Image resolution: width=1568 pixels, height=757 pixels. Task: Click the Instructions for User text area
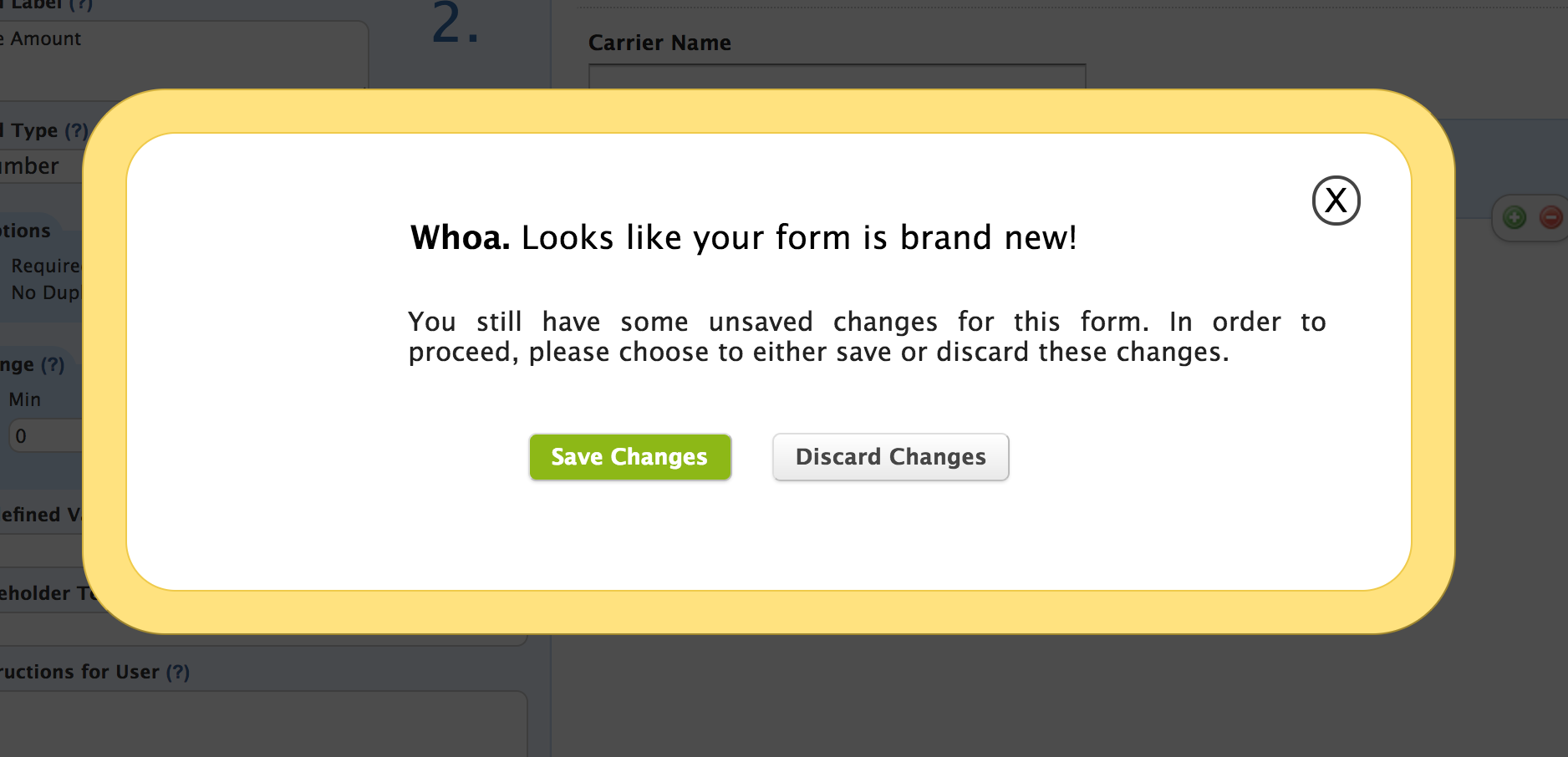point(263,724)
